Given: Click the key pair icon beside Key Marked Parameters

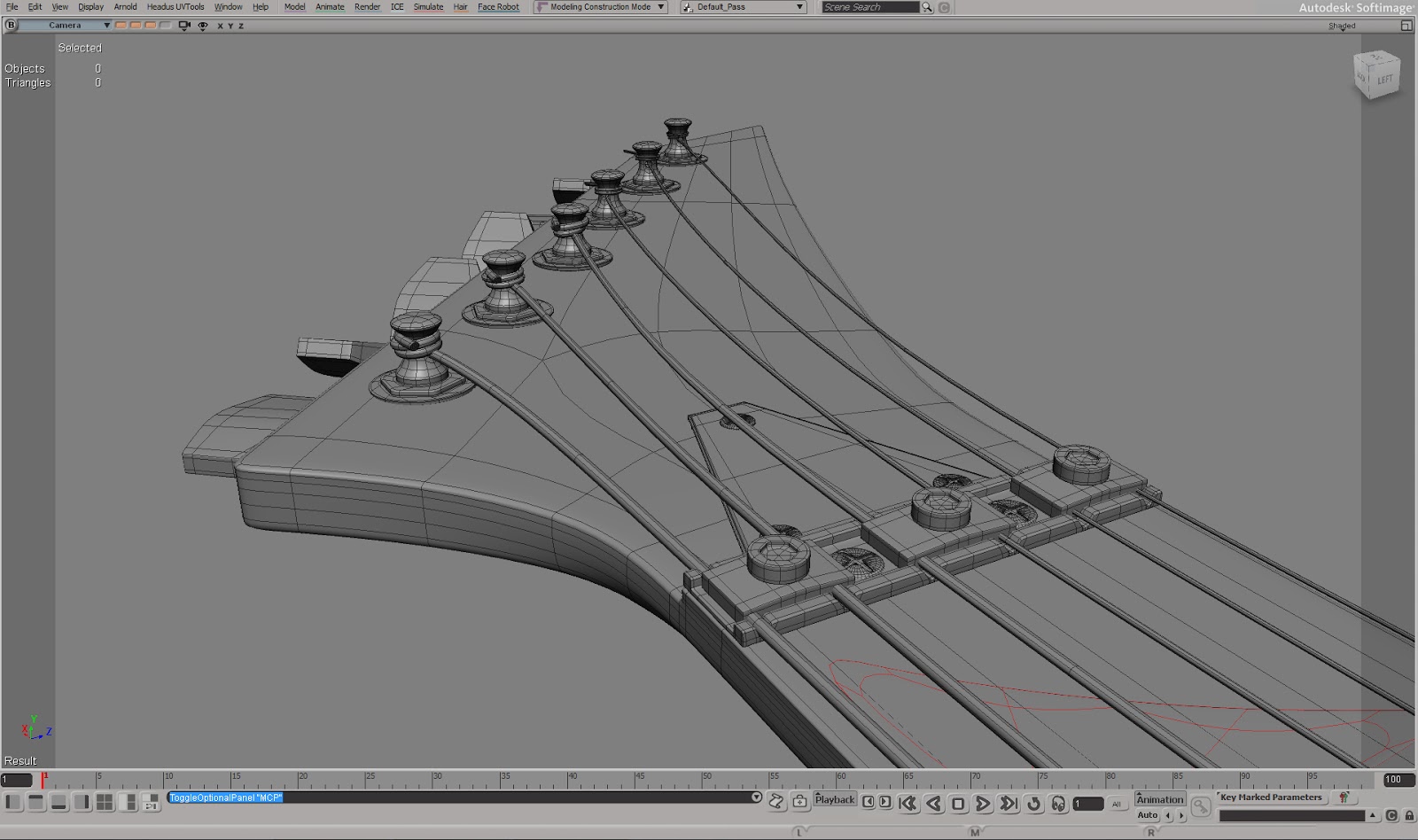Looking at the screenshot, I should 1344,797.
